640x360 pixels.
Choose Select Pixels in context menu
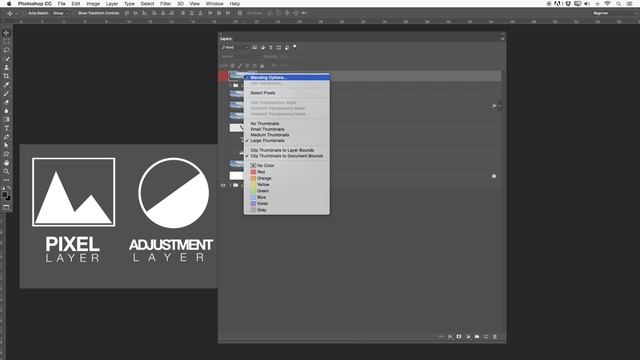(263, 93)
